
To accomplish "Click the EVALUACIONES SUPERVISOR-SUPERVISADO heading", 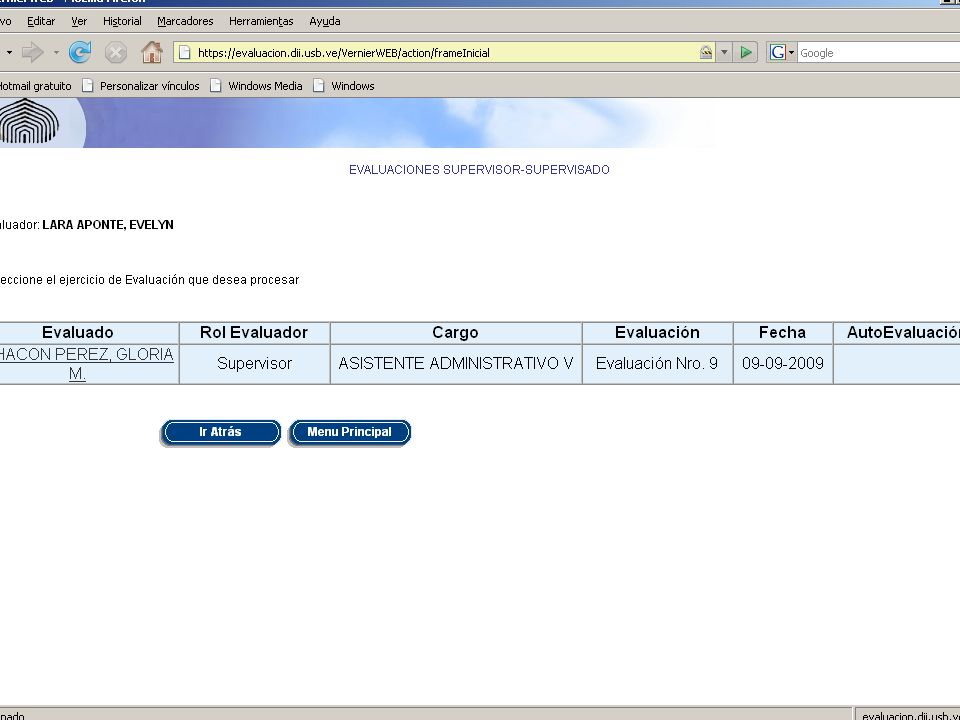I will click(479, 170).
